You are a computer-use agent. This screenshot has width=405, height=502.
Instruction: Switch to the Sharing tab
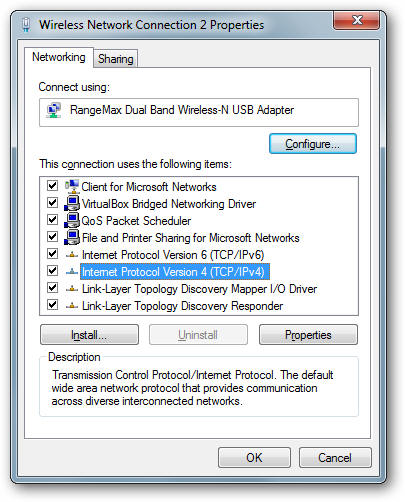115,59
